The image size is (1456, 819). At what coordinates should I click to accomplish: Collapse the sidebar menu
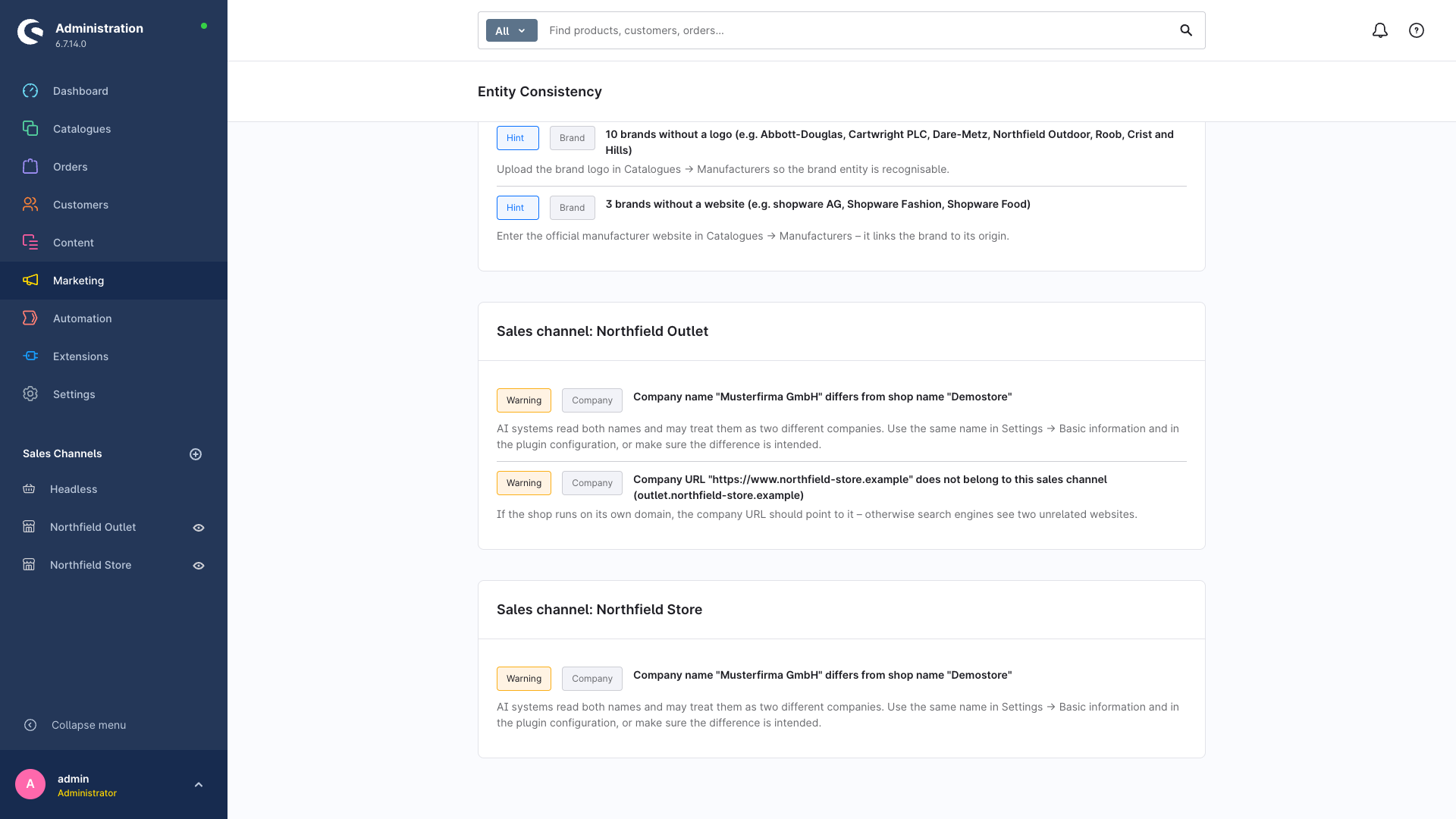coord(74,725)
